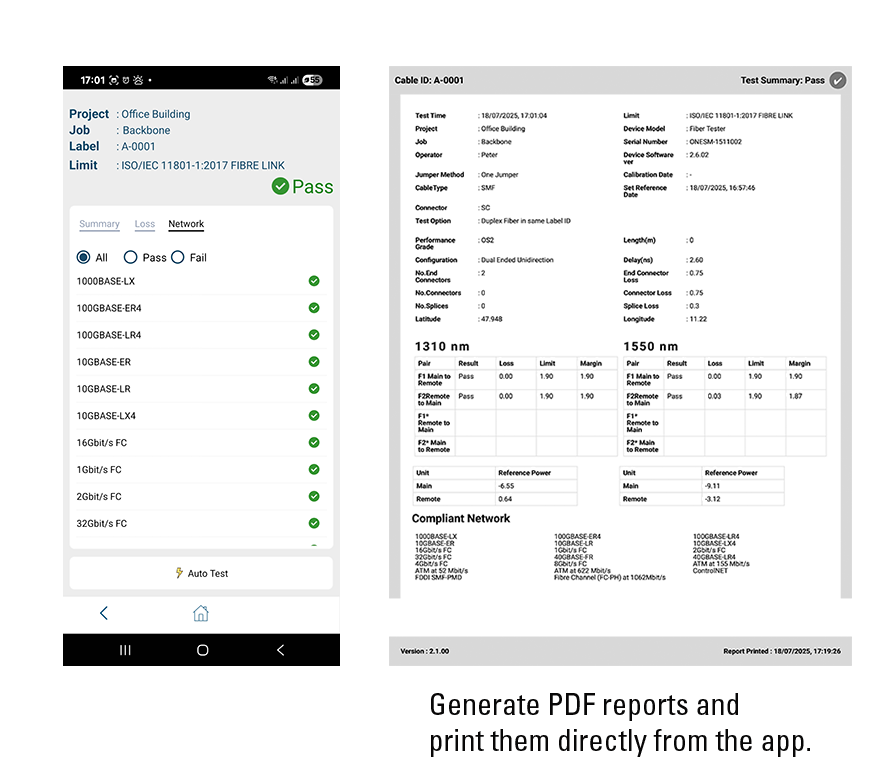Select the 100GBASE-ER4 network row
The height and width of the screenshot is (769, 886).
[x=201, y=308]
